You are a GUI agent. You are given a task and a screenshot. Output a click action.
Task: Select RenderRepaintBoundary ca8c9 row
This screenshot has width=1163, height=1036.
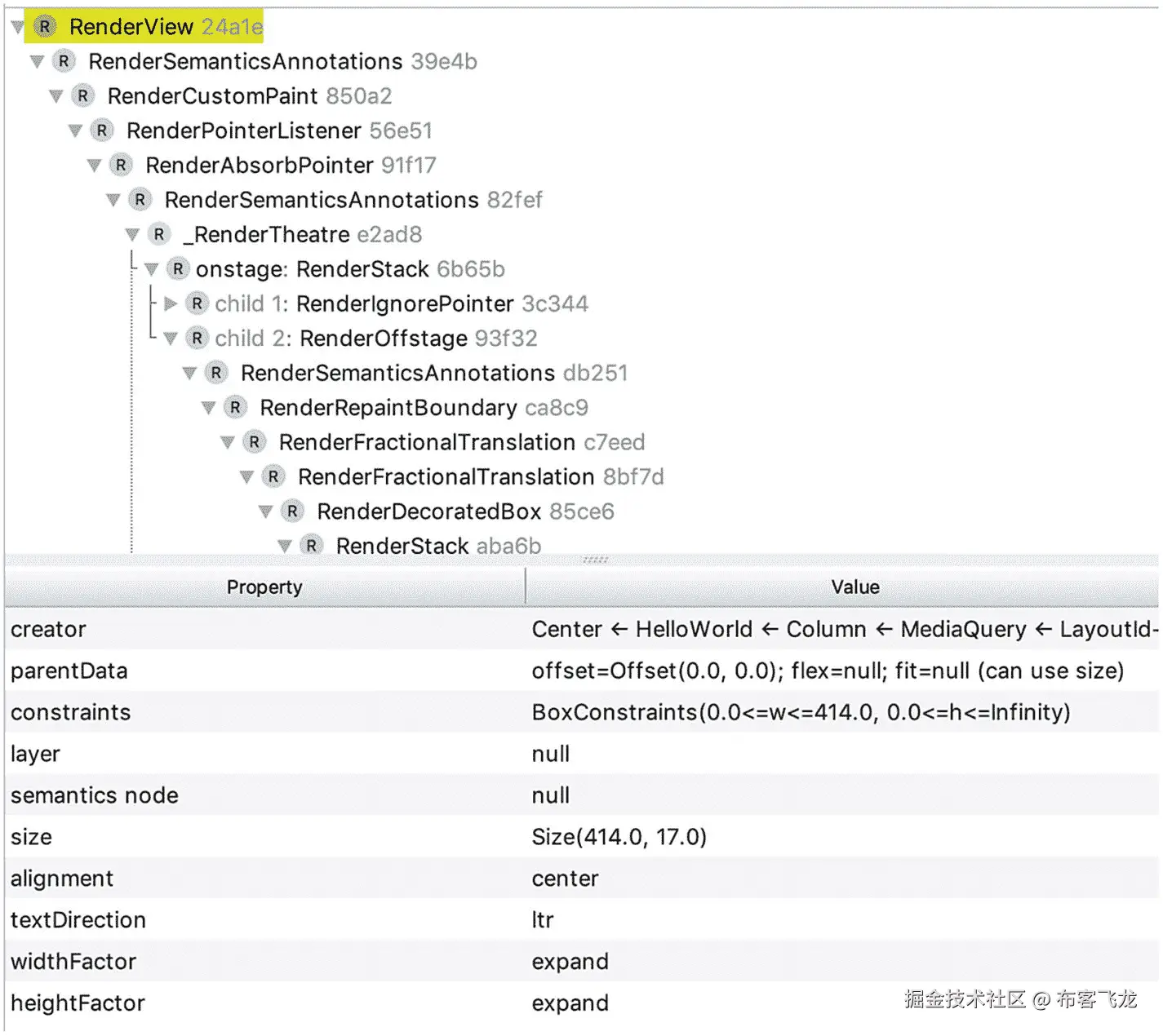pyautogui.click(x=424, y=408)
